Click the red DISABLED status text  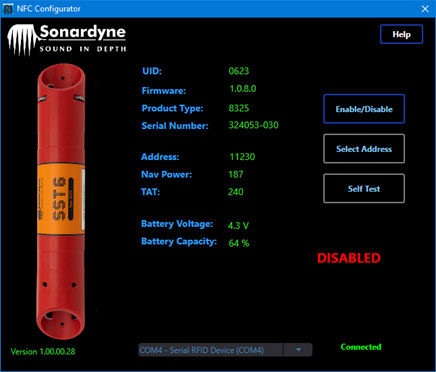(x=349, y=258)
